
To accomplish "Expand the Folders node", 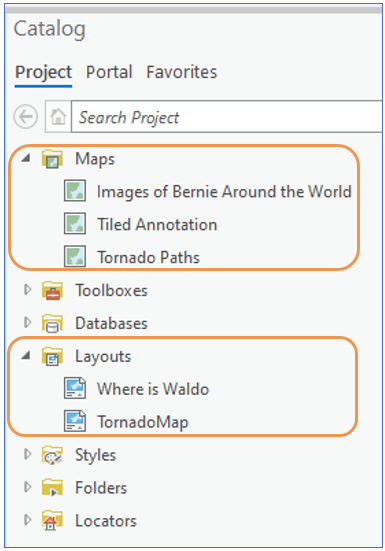I will [x=27, y=487].
